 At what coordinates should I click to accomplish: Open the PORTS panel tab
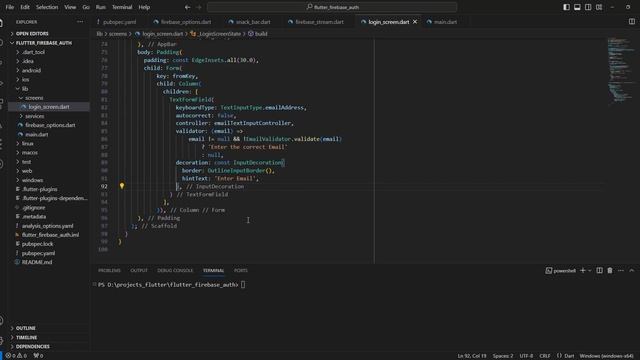240,270
